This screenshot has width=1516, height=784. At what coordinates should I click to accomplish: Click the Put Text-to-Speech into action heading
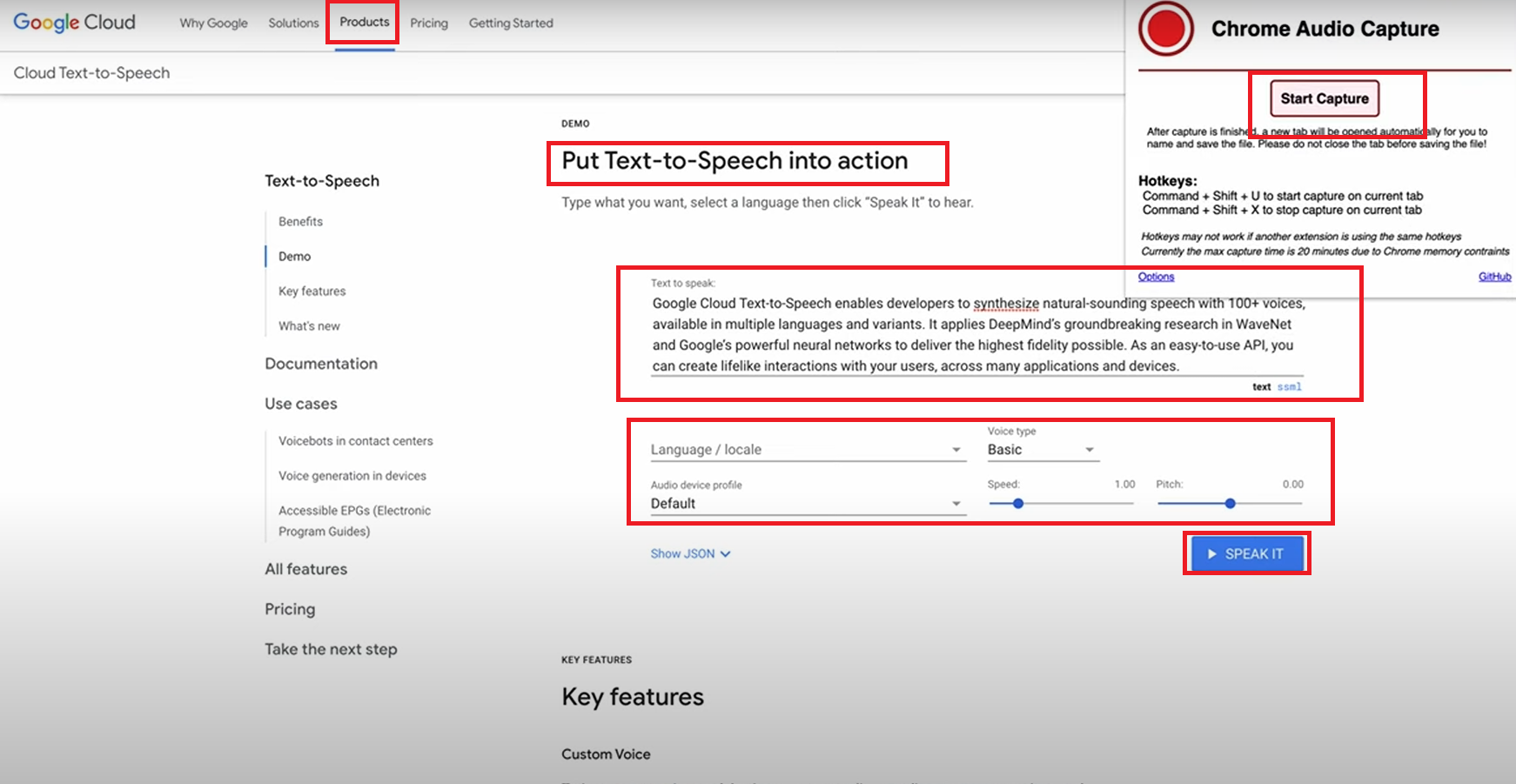735,161
